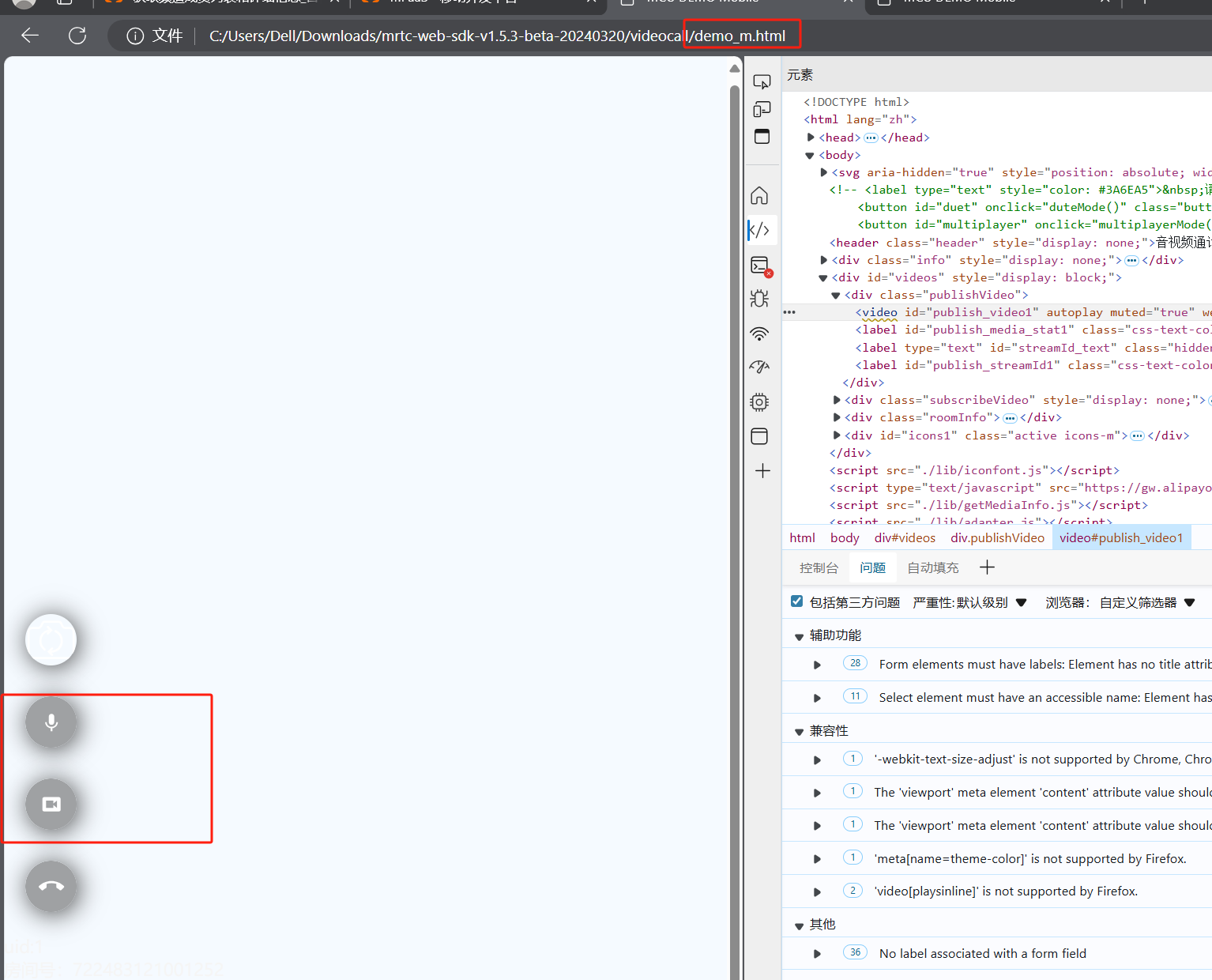Open the Sources bug icon tool
Screen dimensions: 1212x980
[759, 299]
